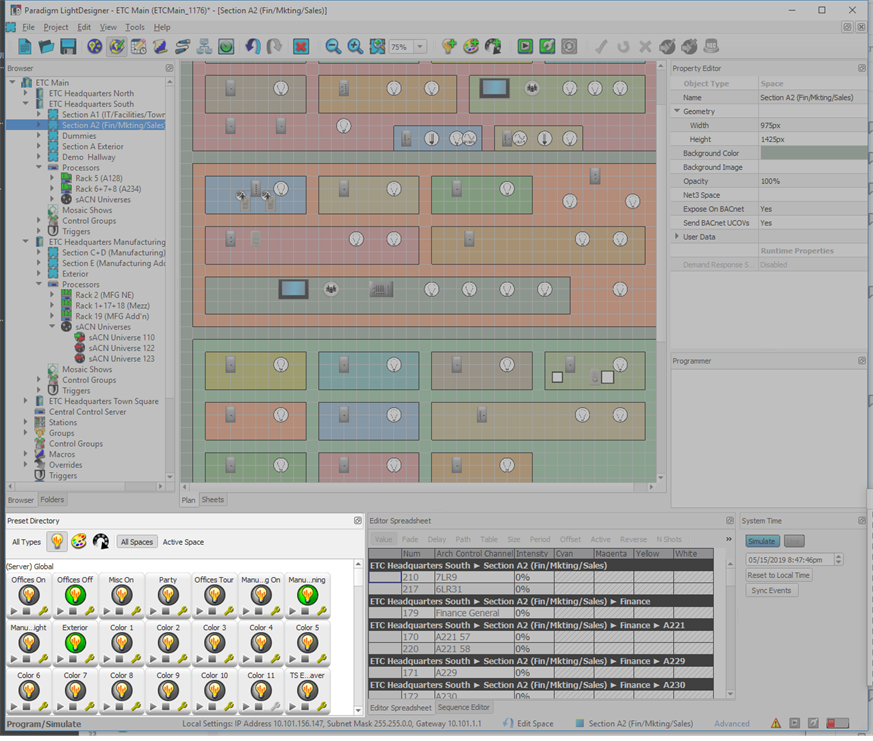Click the new preset light bulb icon
873x741 pixels.
click(x=449, y=47)
